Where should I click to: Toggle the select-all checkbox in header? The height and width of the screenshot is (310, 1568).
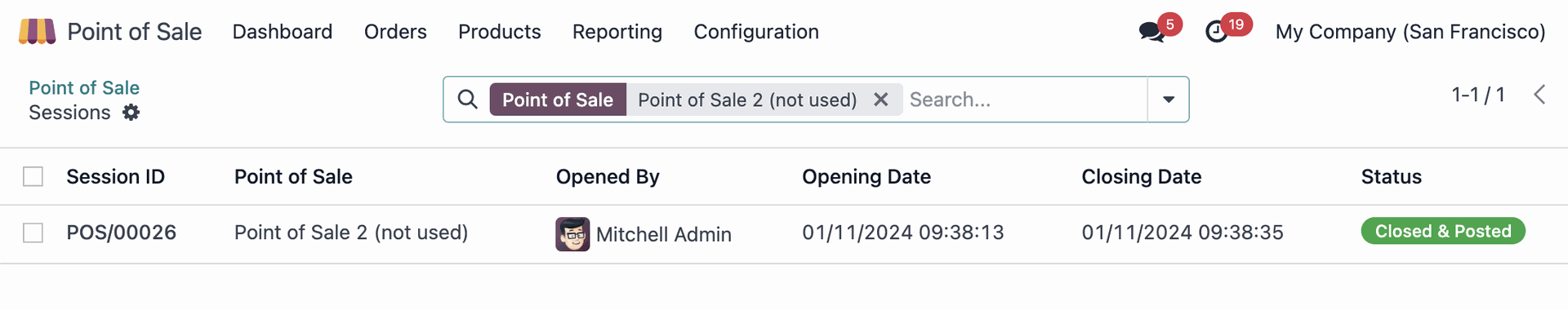(33, 176)
